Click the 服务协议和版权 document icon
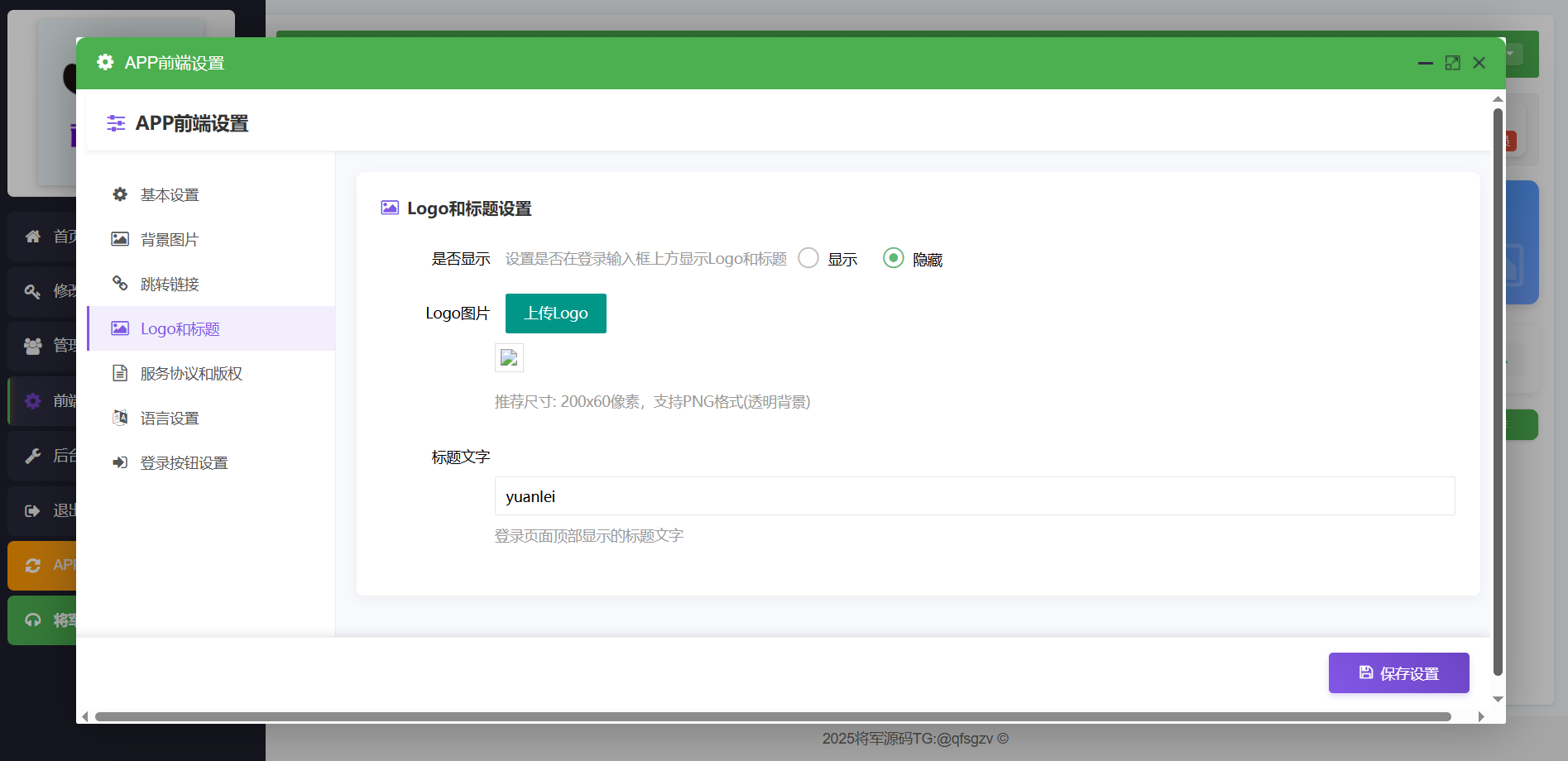Screen dimensions: 1568x761 point(120,373)
